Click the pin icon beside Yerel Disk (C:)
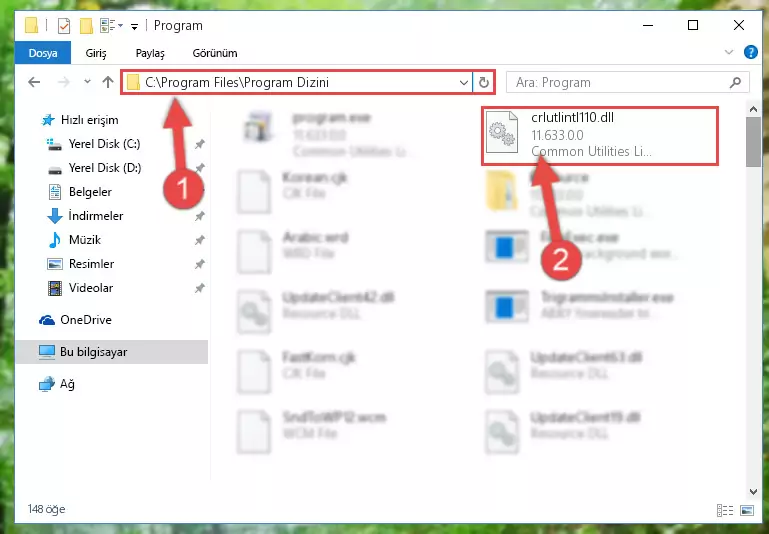 coord(199,144)
